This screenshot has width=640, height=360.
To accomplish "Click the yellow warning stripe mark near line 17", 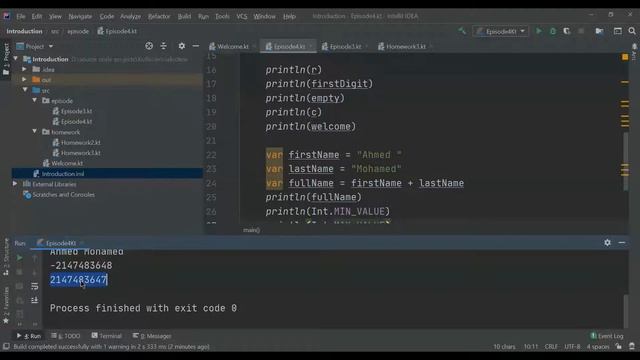I will tap(625, 82).
